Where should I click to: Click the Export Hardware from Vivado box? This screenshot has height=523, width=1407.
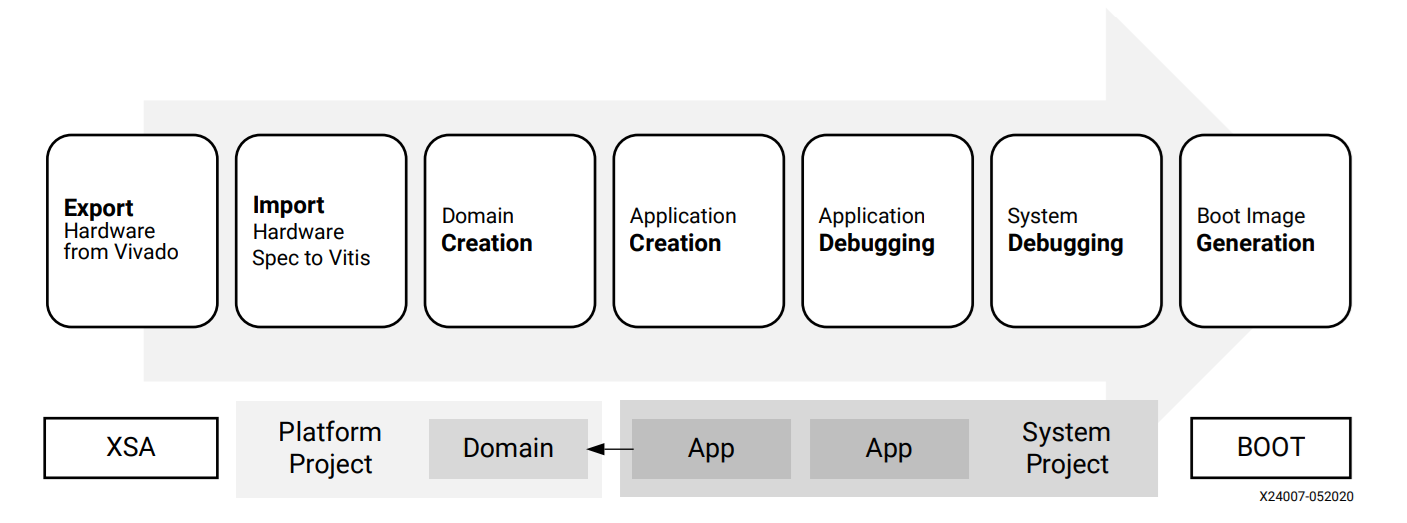click(x=132, y=231)
